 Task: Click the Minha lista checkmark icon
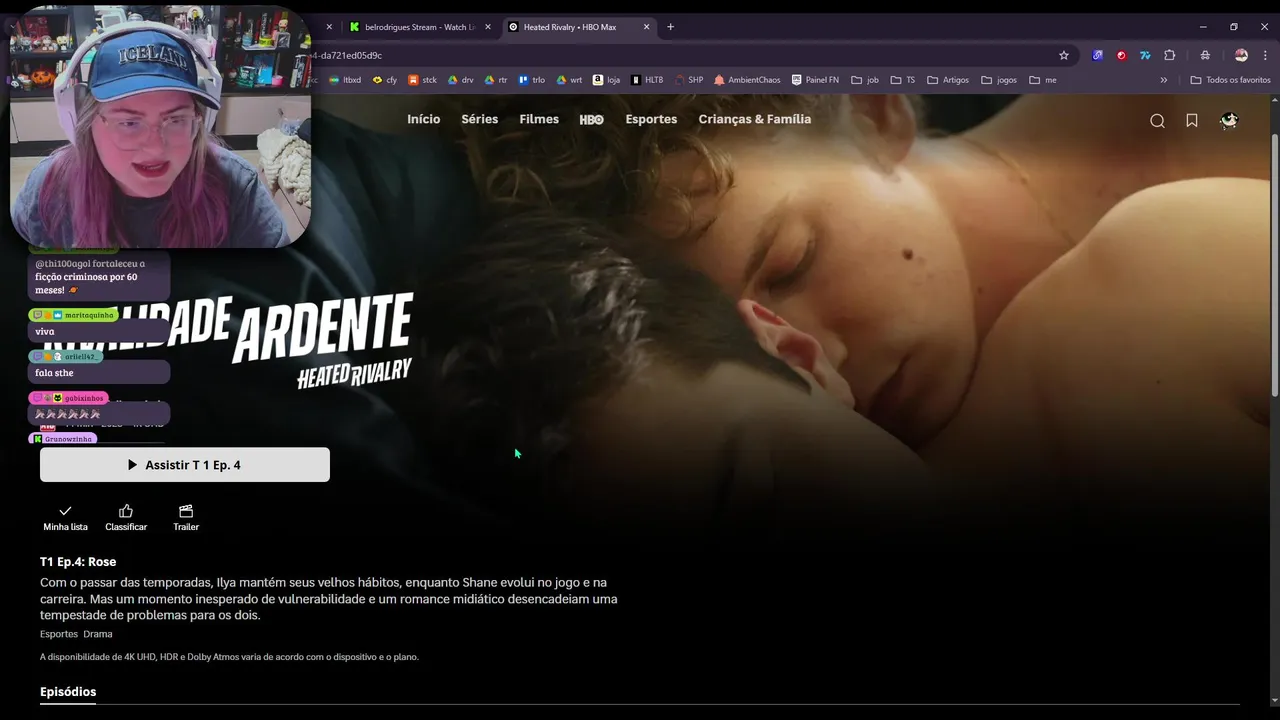pos(65,511)
